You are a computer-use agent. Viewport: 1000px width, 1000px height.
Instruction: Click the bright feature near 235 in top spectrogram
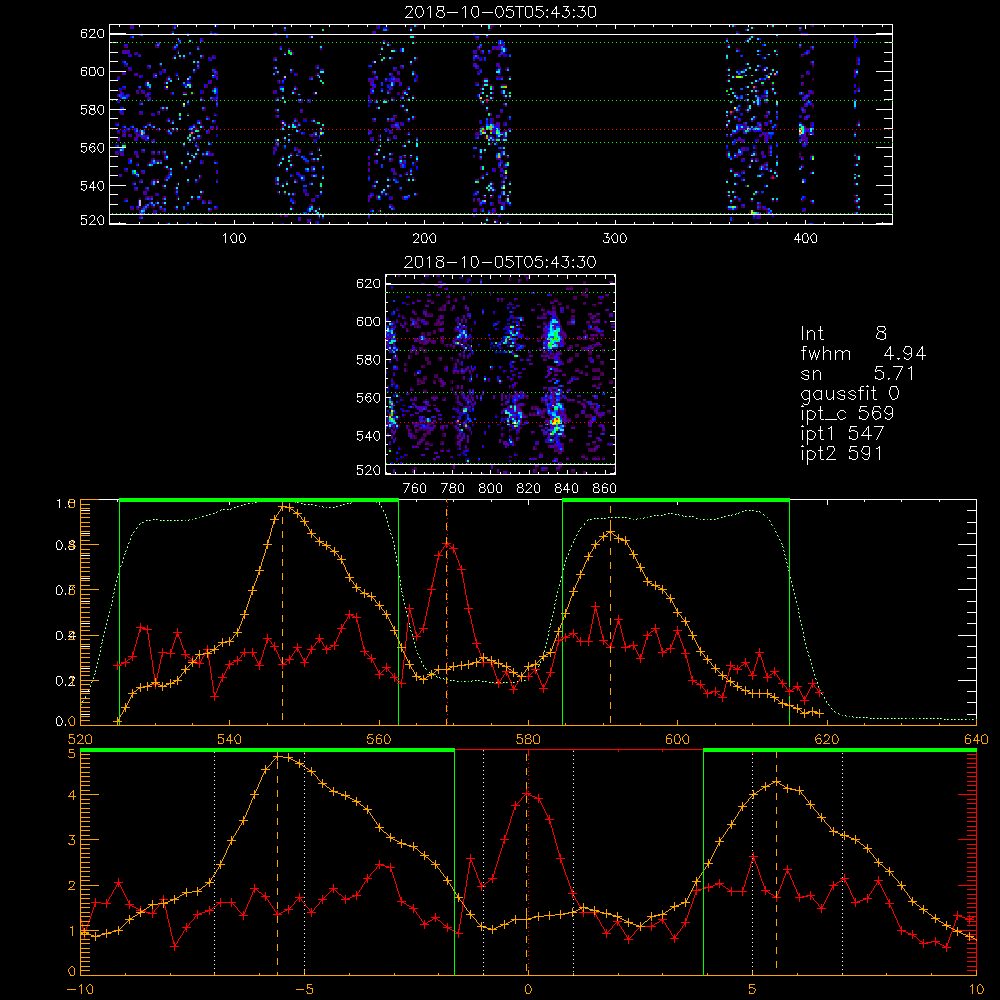(491, 133)
